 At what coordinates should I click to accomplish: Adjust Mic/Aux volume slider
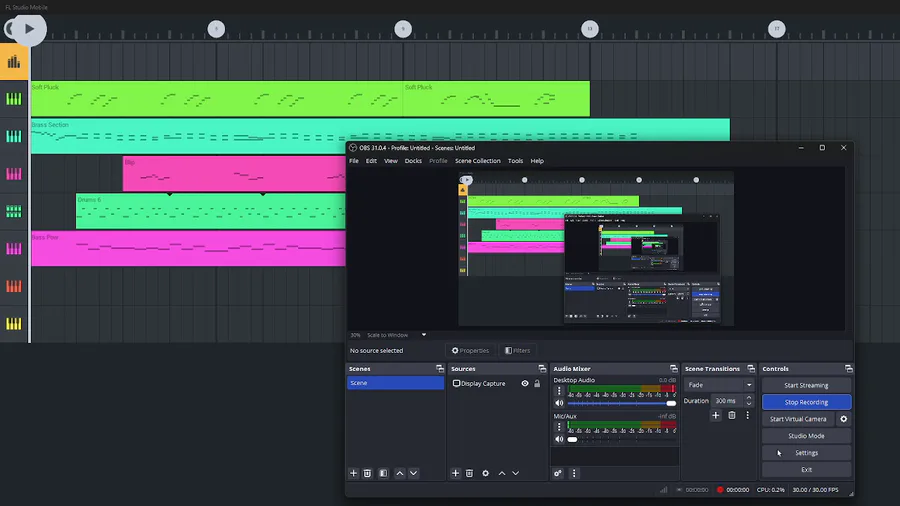click(622, 439)
